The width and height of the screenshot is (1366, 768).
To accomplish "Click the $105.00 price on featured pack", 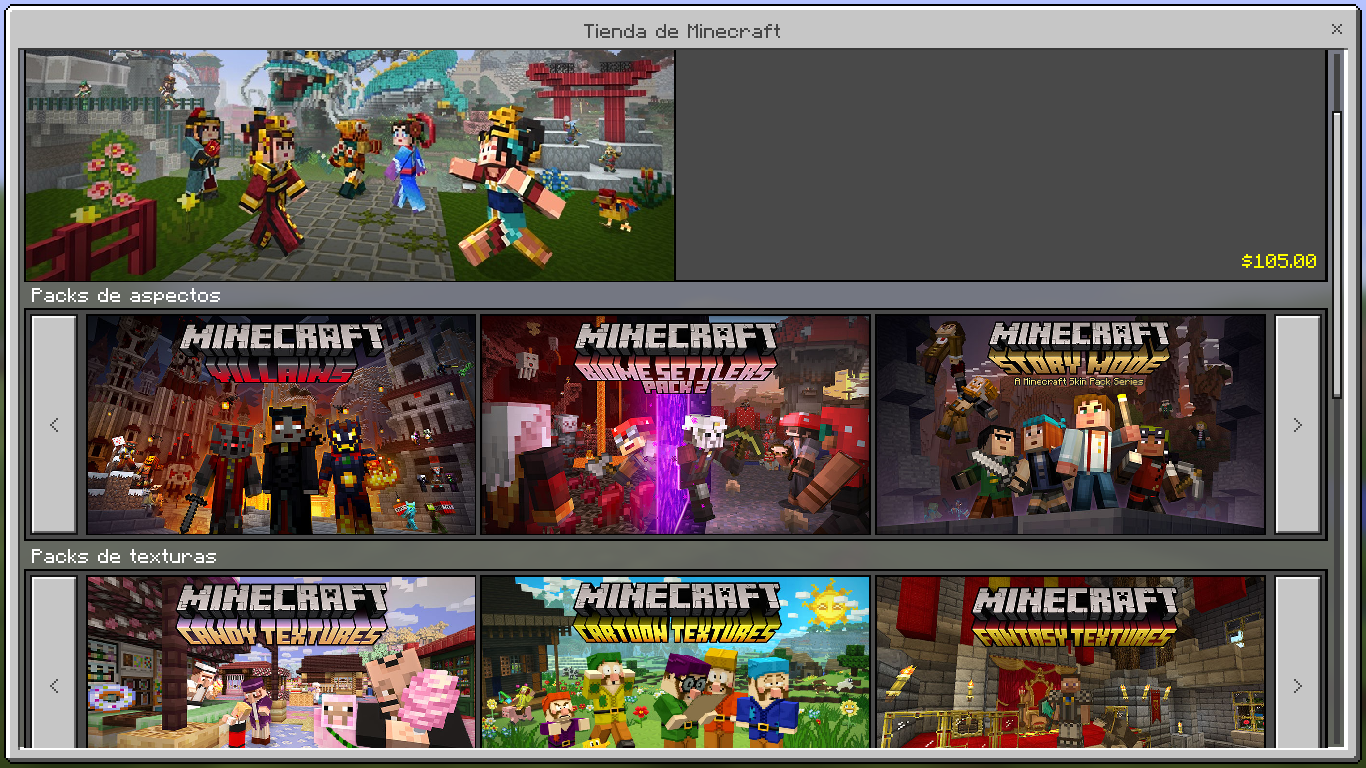I will click(1278, 262).
